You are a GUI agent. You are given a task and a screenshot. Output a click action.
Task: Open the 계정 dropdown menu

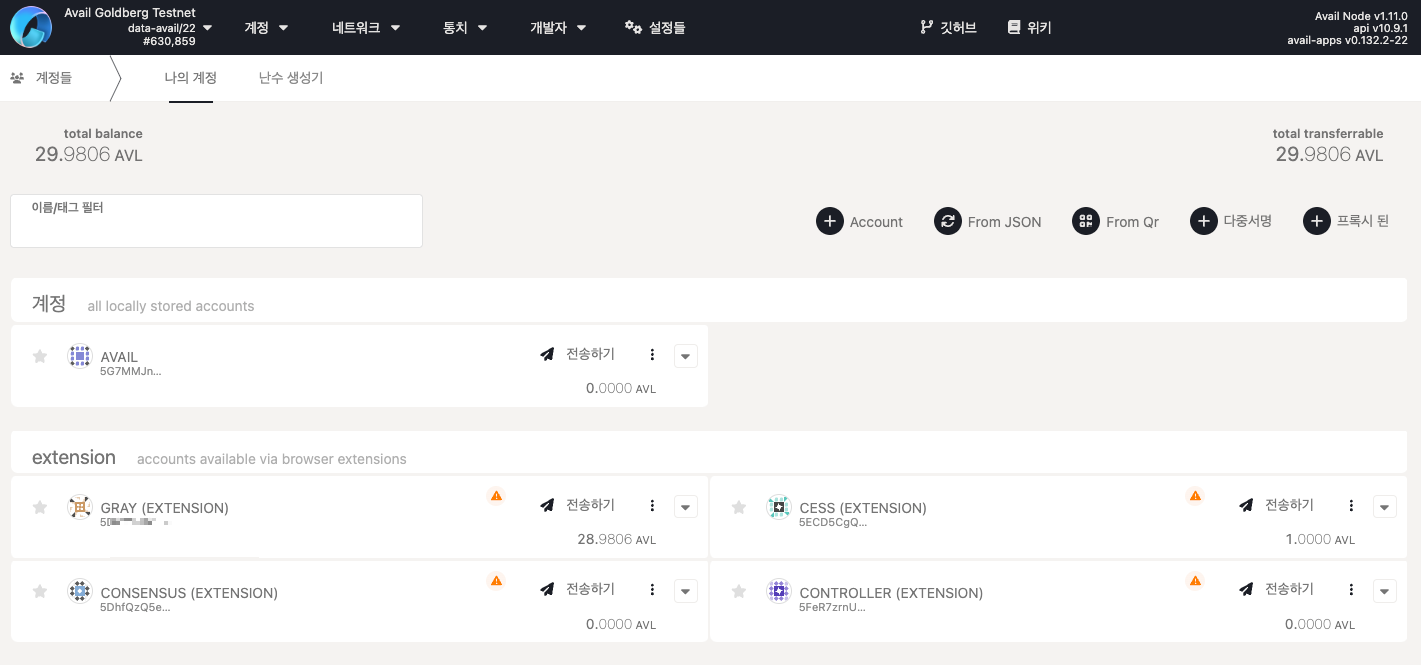pos(266,28)
